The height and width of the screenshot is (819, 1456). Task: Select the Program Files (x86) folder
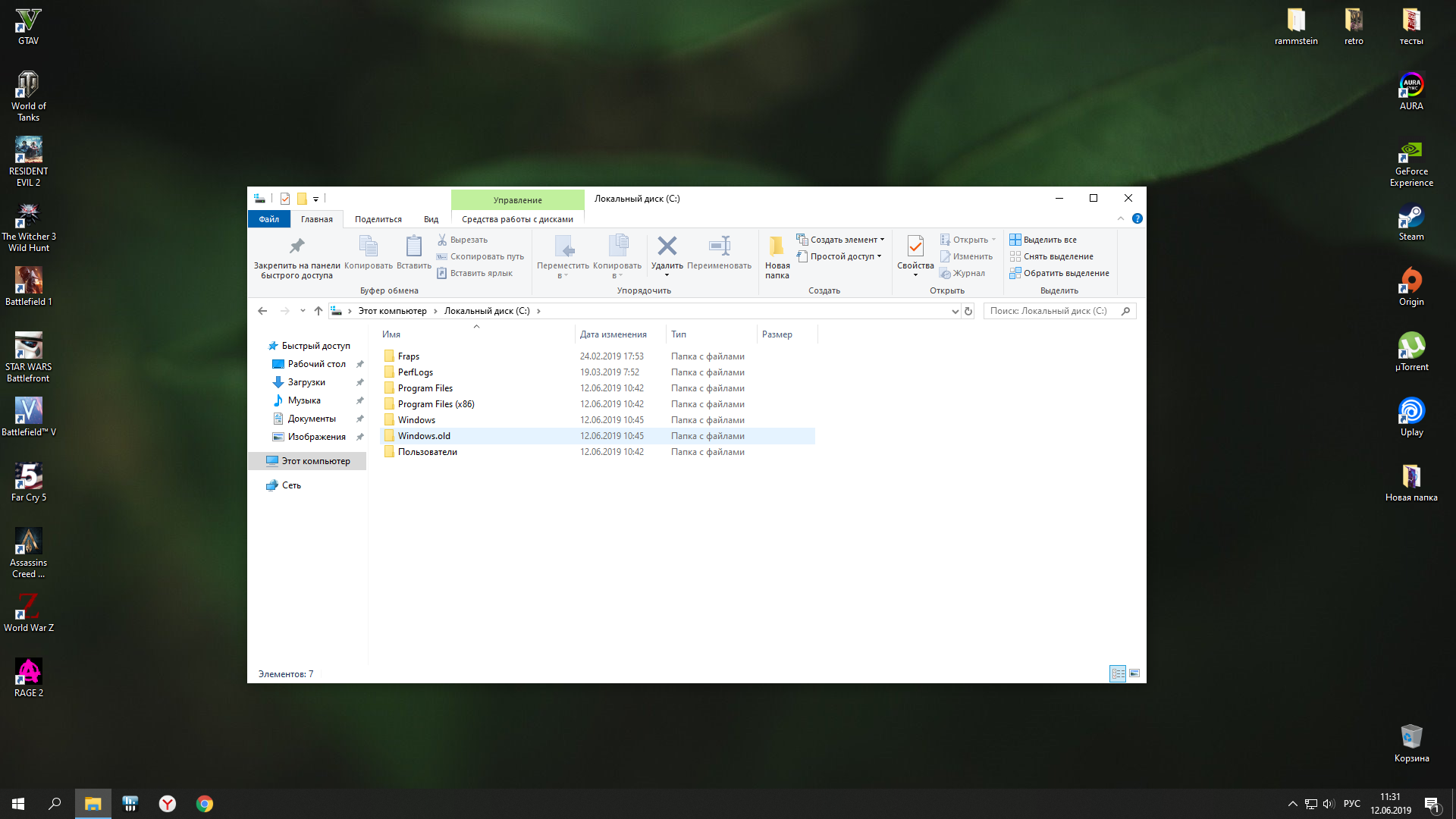[x=436, y=404]
